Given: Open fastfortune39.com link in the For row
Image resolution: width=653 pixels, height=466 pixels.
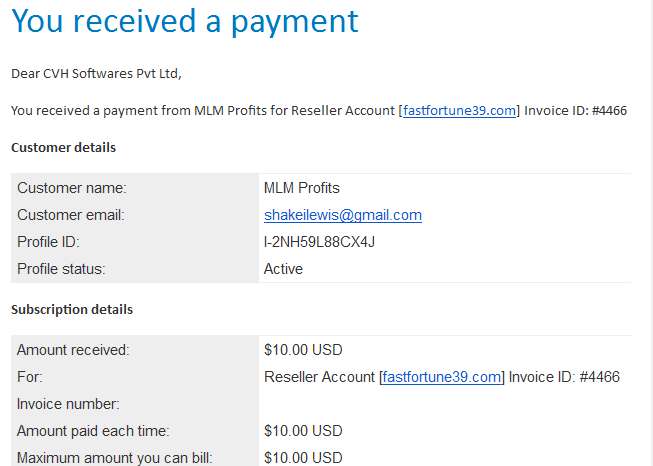Looking at the screenshot, I should point(441,377).
